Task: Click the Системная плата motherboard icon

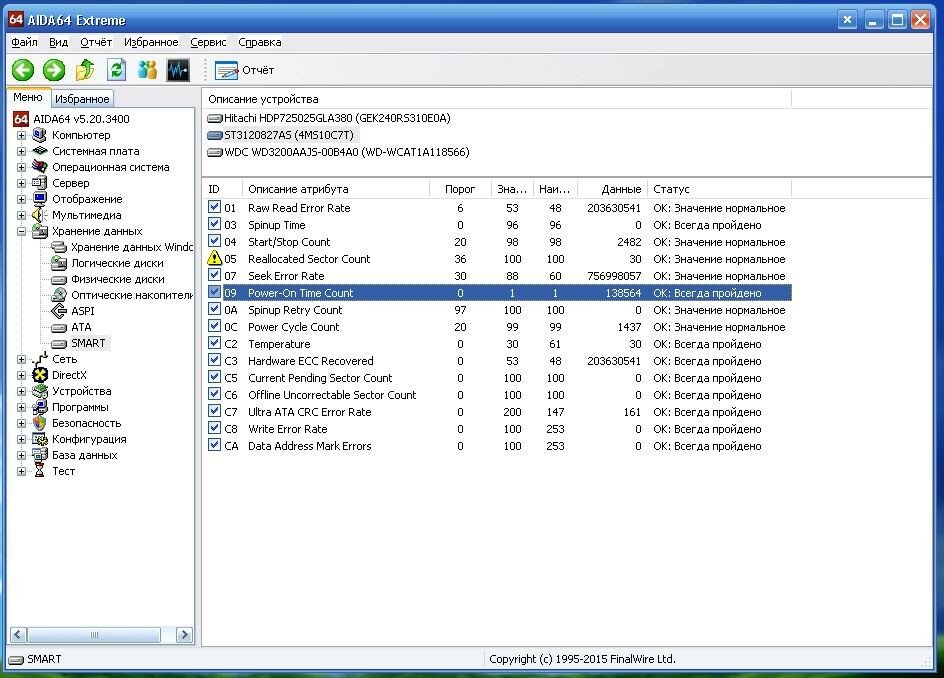Action: click(x=40, y=151)
